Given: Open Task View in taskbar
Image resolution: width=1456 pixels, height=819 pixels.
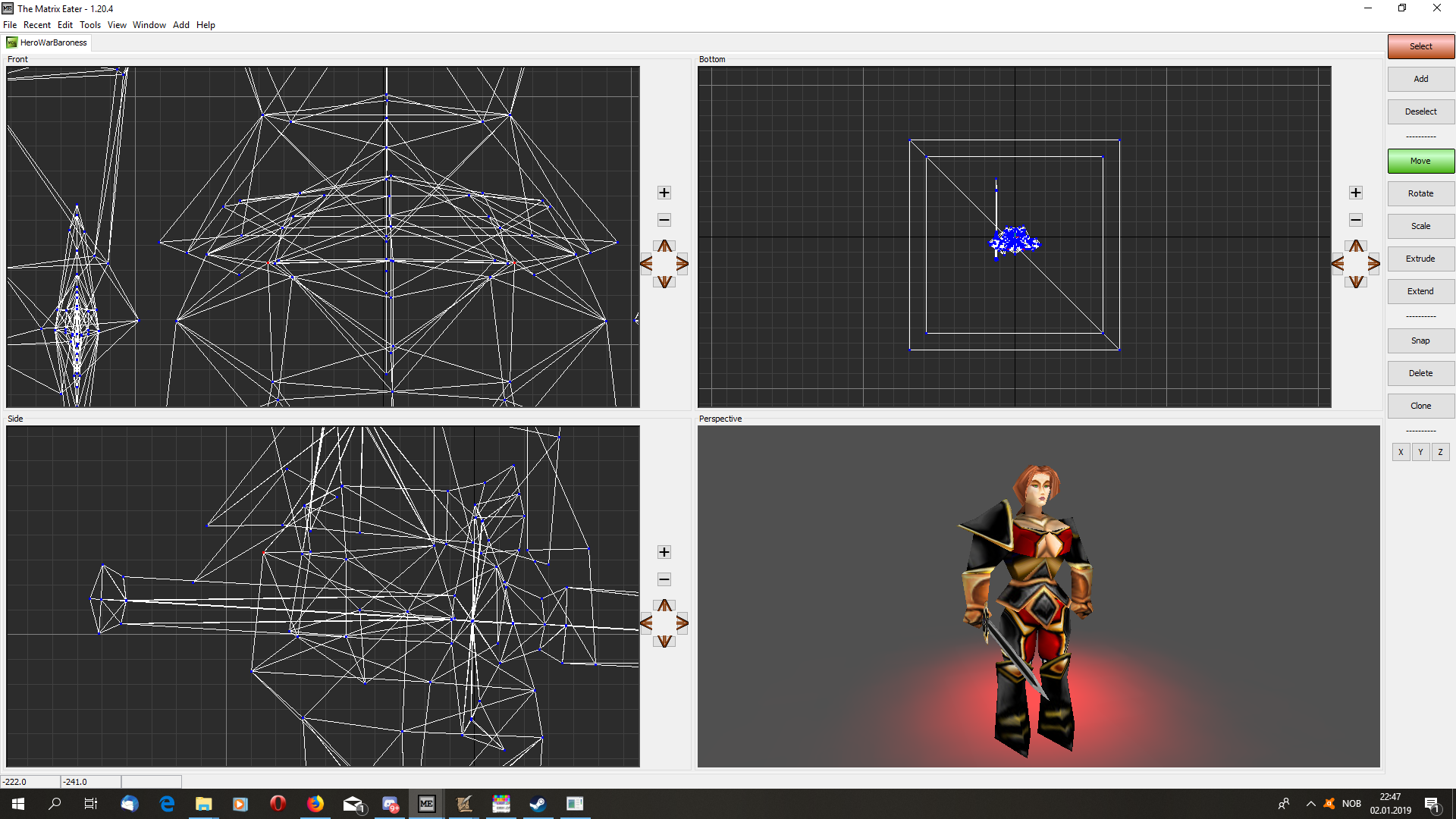Looking at the screenshot, I should tap(91, 804).
